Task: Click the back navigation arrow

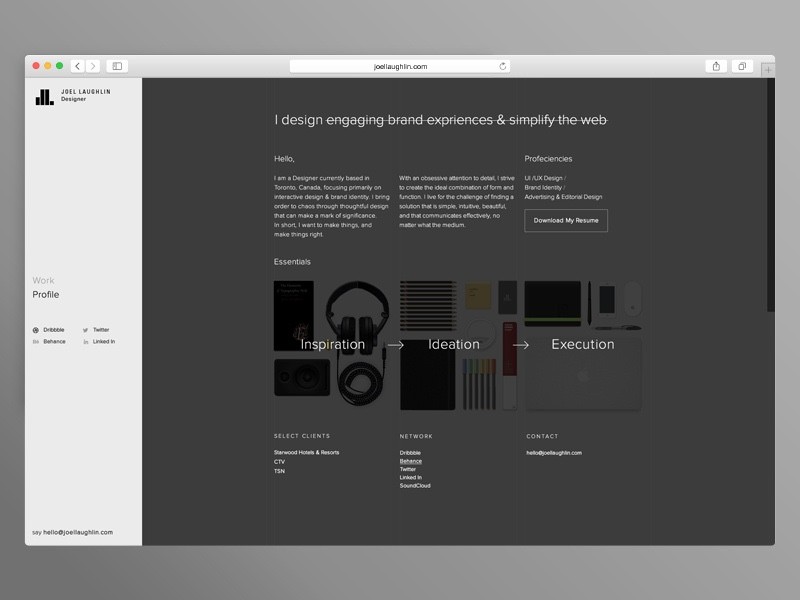Action: 77,64
